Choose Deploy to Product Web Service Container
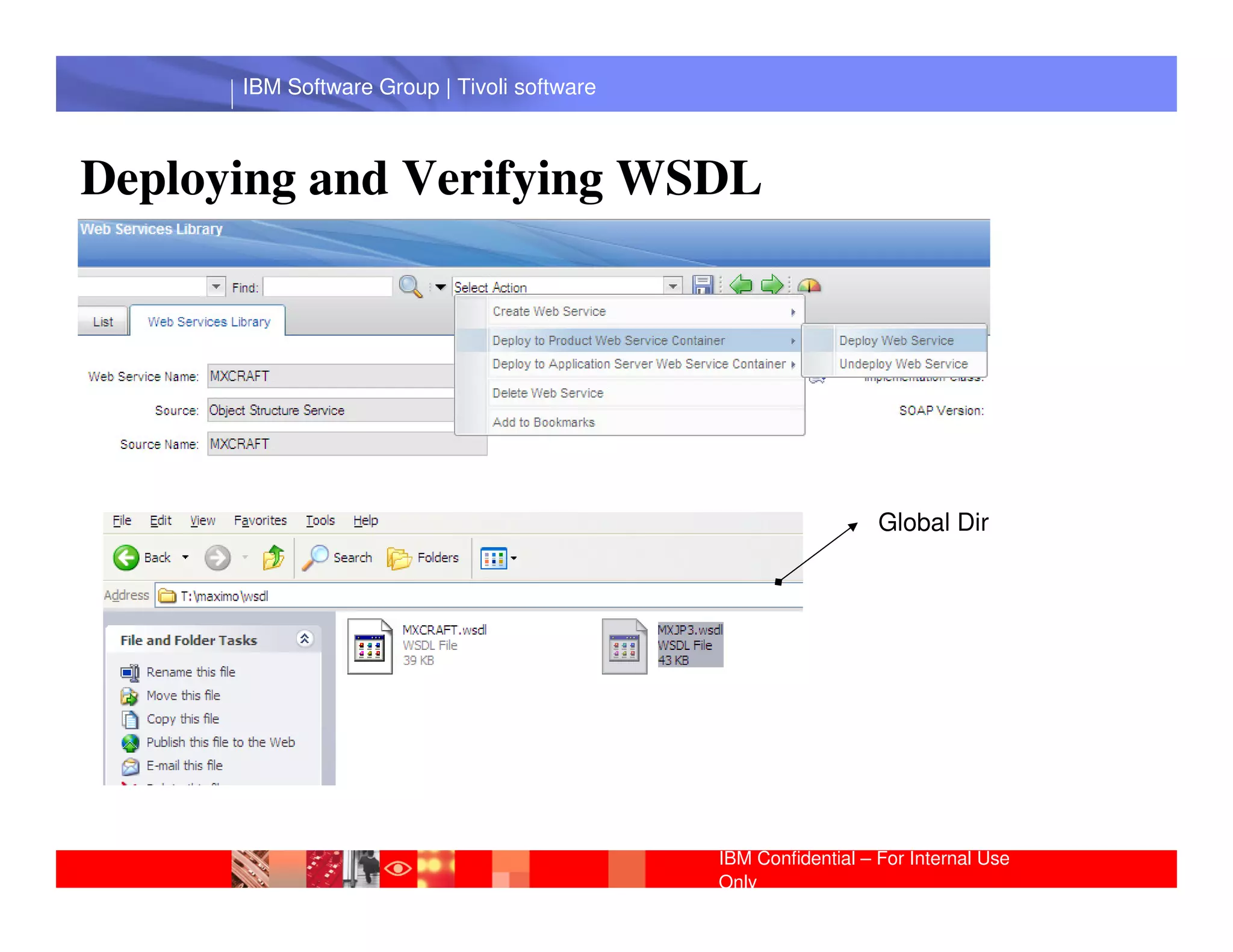The height and width of the screenshot is (952, 1233). (x=630, y=341)
